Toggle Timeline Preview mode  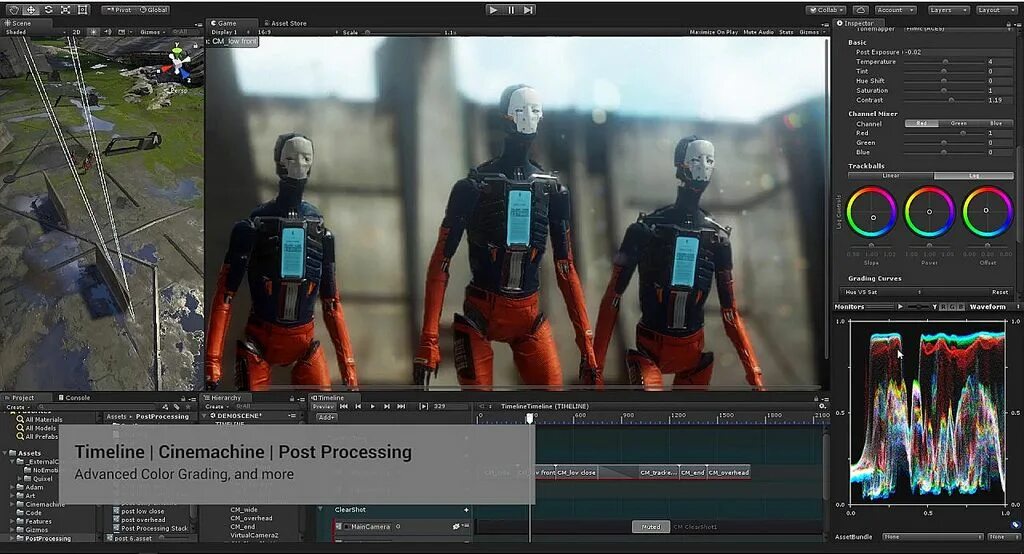[323, 406]
